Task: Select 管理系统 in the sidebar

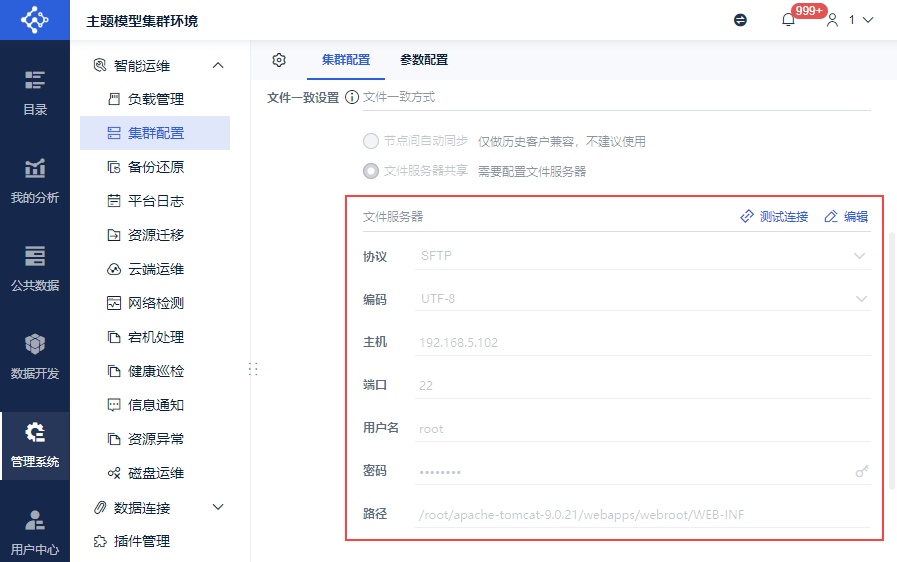Action: [35, 445]
